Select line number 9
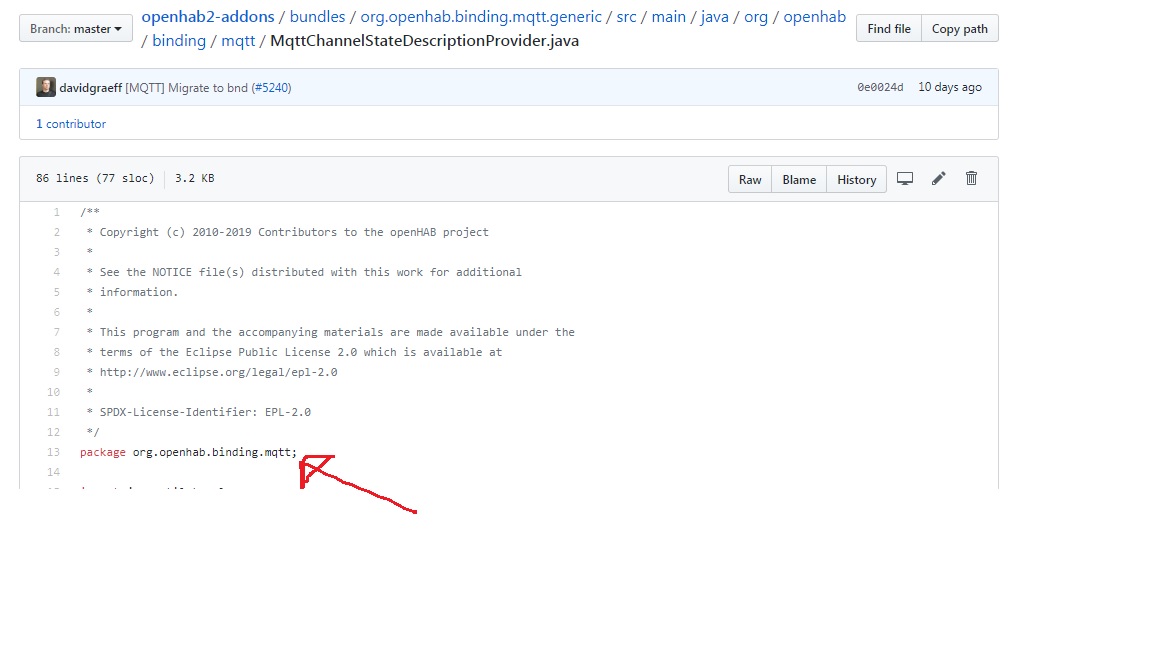The image size is (1152, 648). click(x=57, y=372)
